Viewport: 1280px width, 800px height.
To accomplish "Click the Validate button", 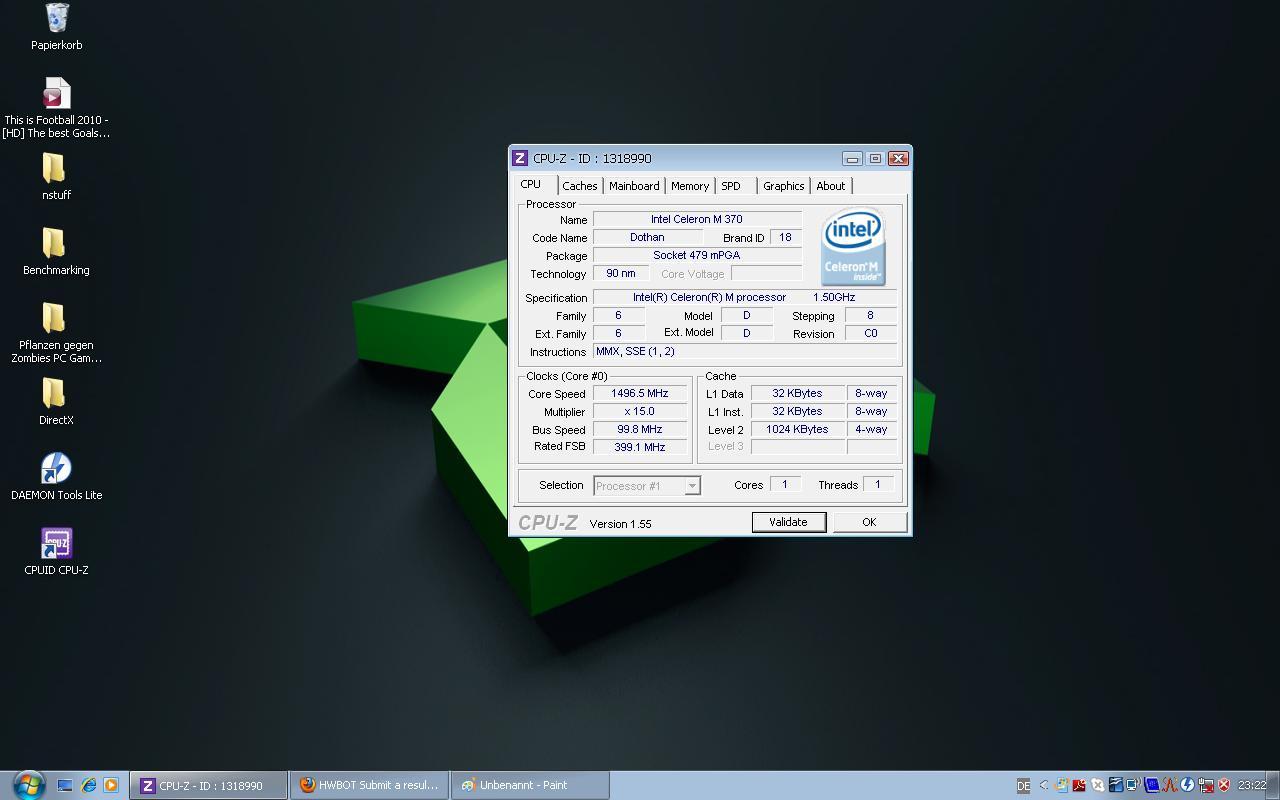I will point(788,522).
